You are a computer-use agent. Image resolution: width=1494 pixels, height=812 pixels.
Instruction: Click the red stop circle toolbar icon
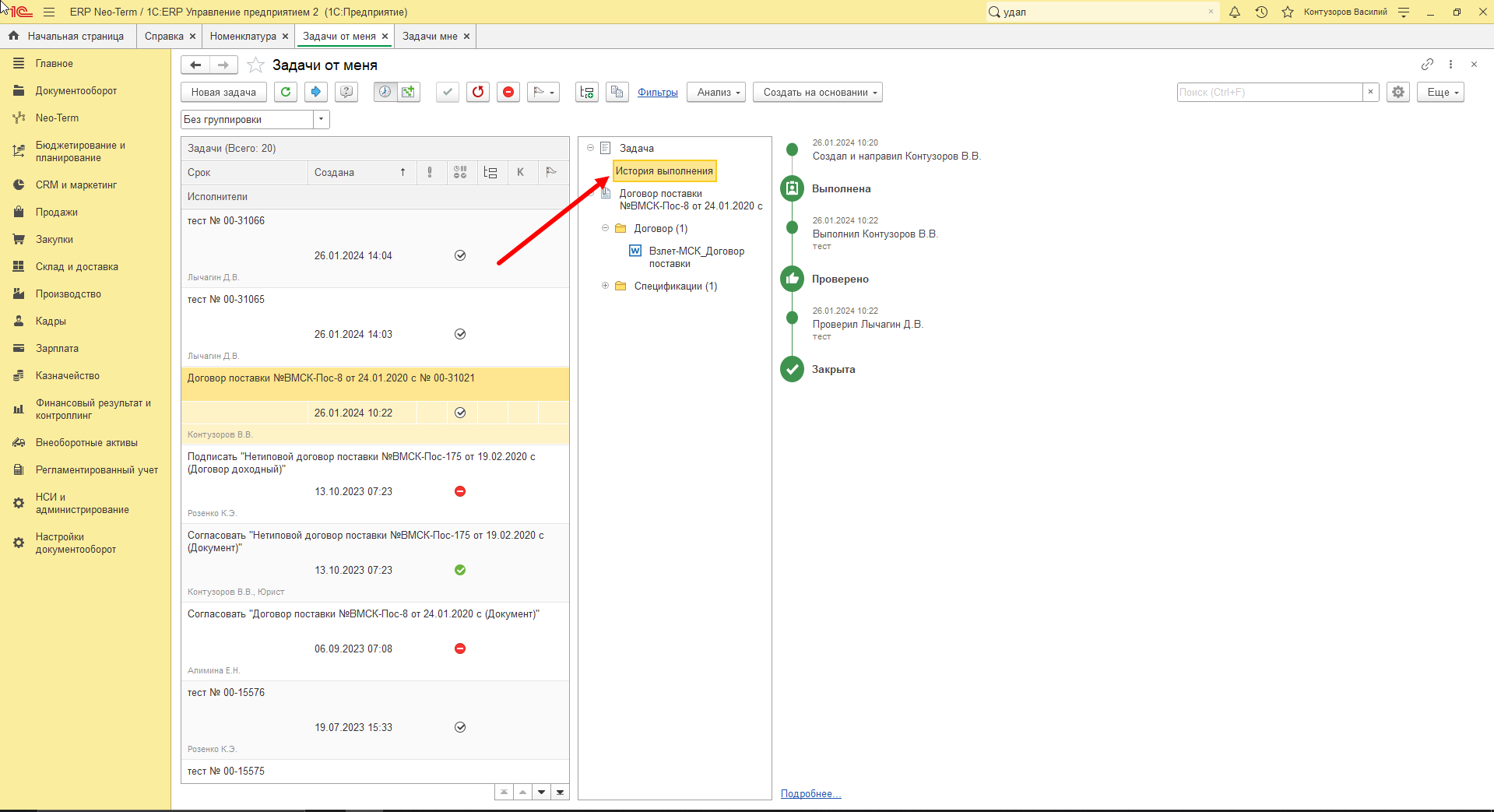508,92
